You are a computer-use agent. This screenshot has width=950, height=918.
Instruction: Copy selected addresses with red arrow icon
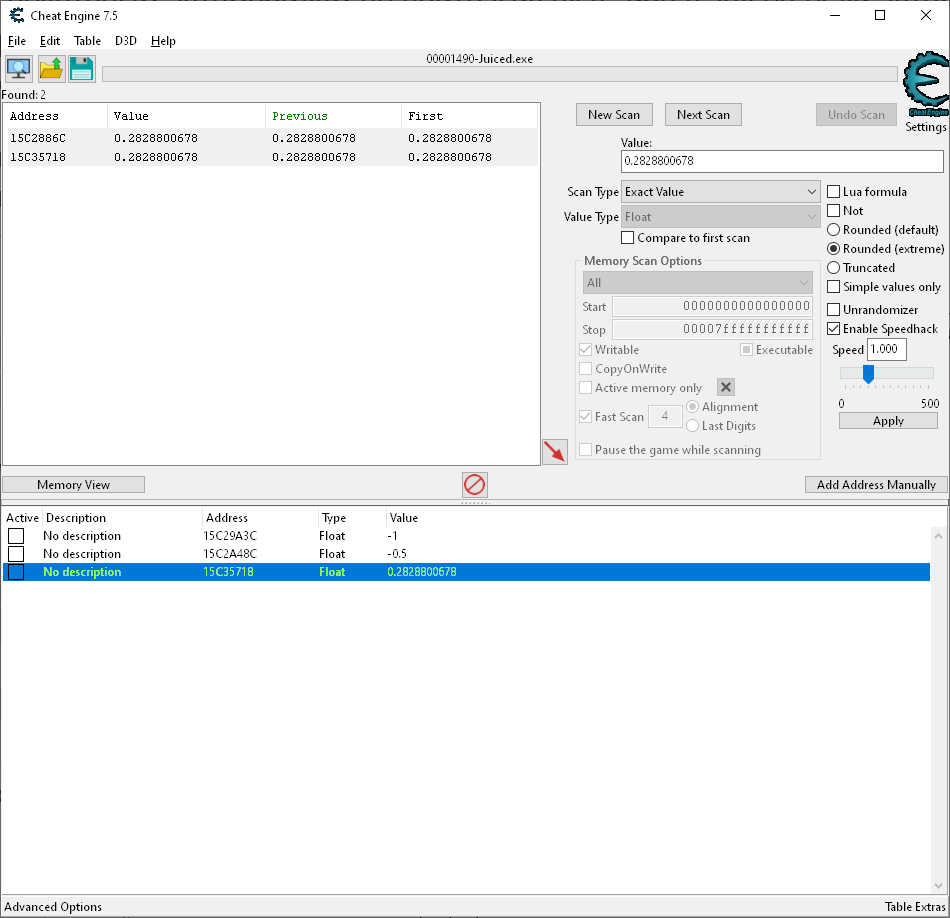click(x=555, y=452)
